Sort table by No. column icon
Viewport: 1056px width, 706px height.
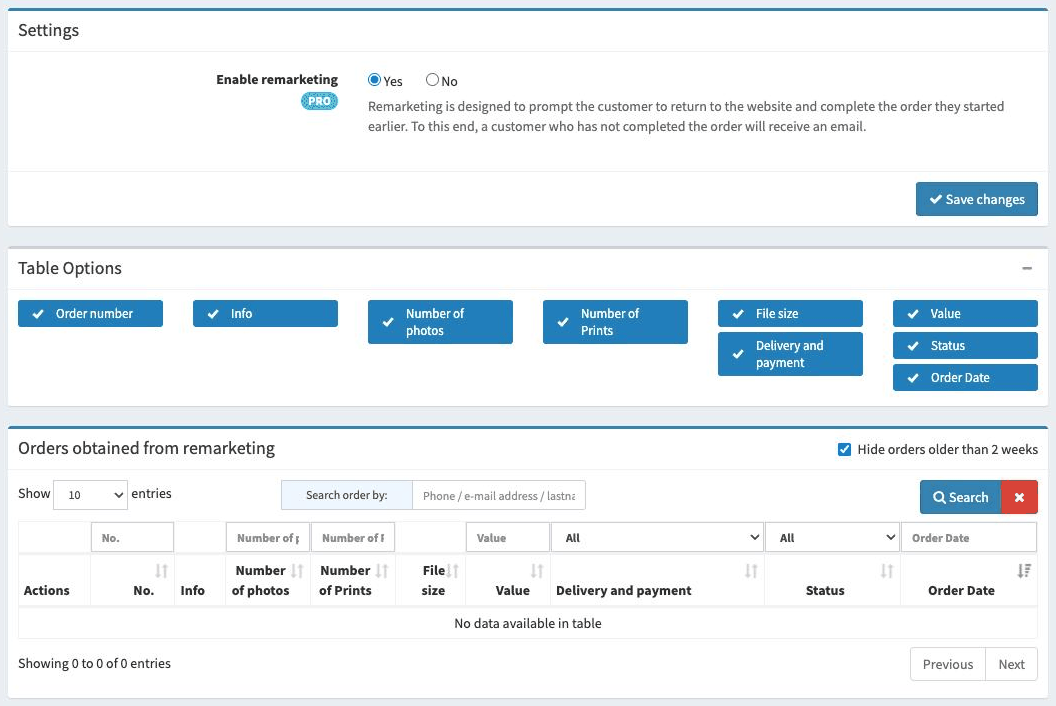click(x=162, y=571)
